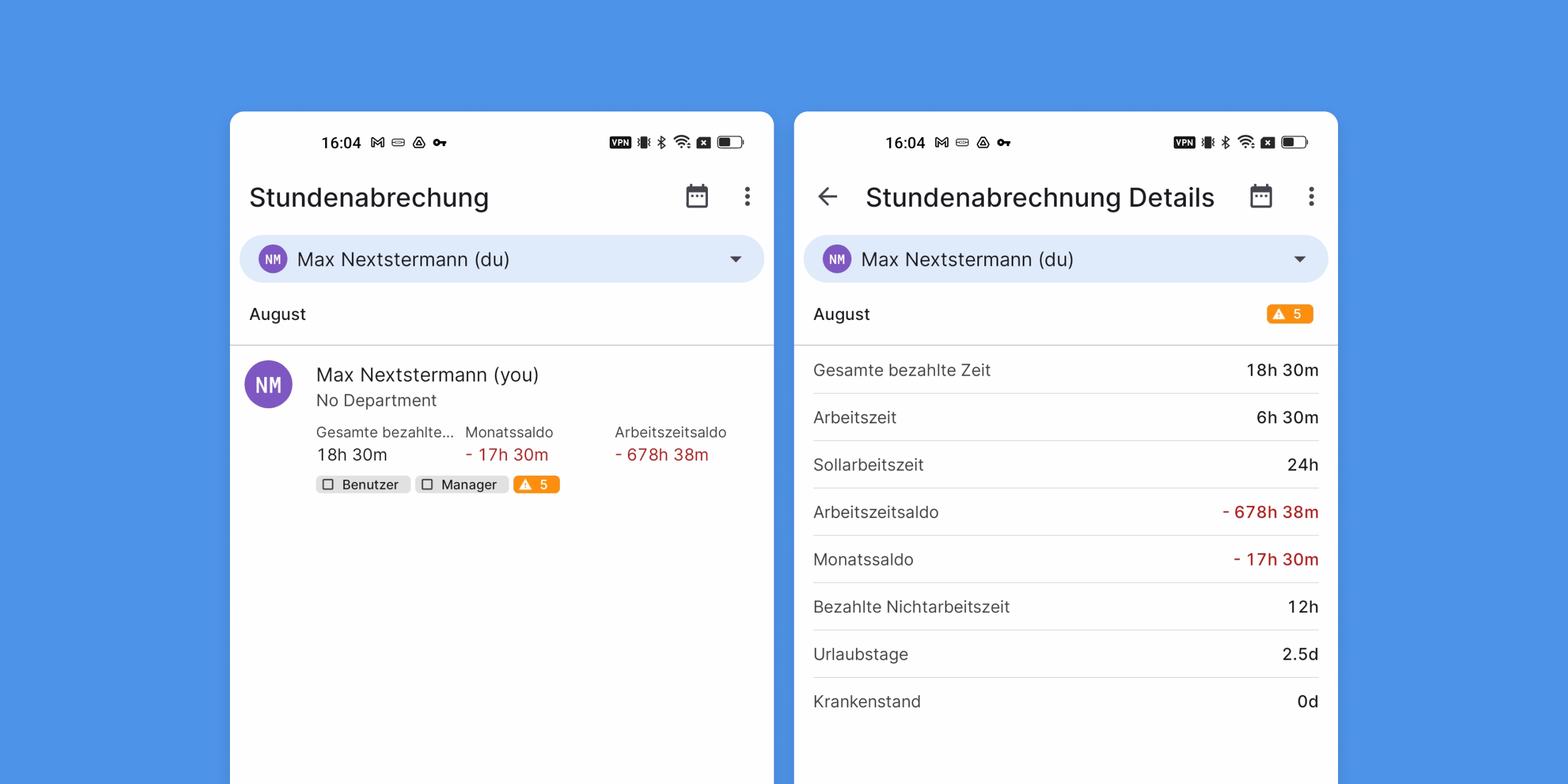Open calendar picker on Stundenabrechnung Details screen
Screen dimensions: 1568x784
click(1261, 197)
